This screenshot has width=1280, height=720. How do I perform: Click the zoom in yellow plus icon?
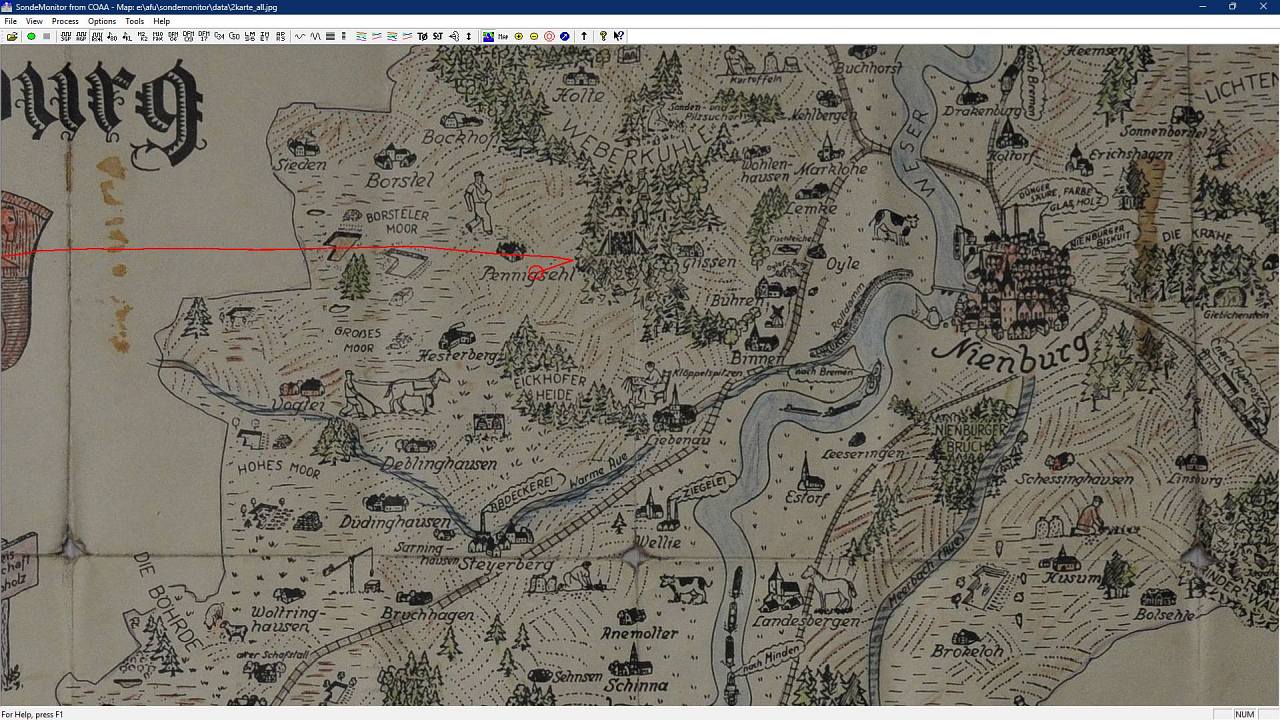[518, 36]
